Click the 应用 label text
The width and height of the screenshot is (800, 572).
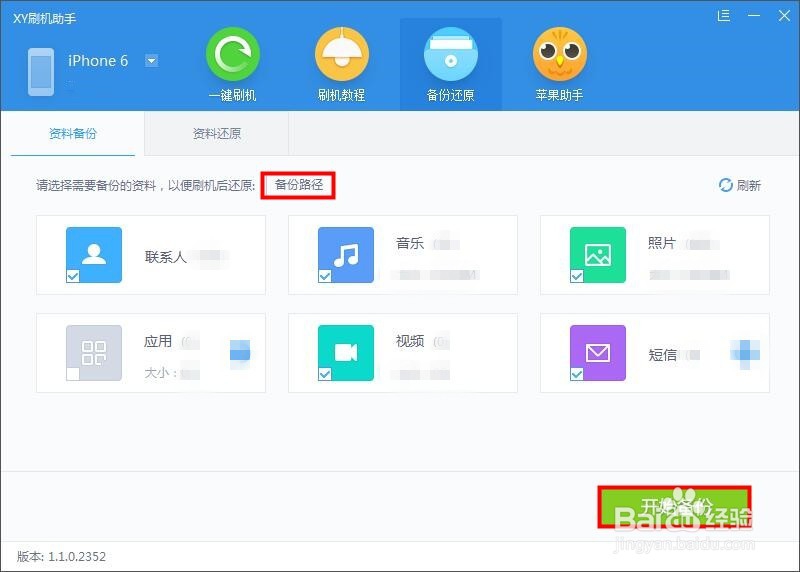(x=158, y=341)
